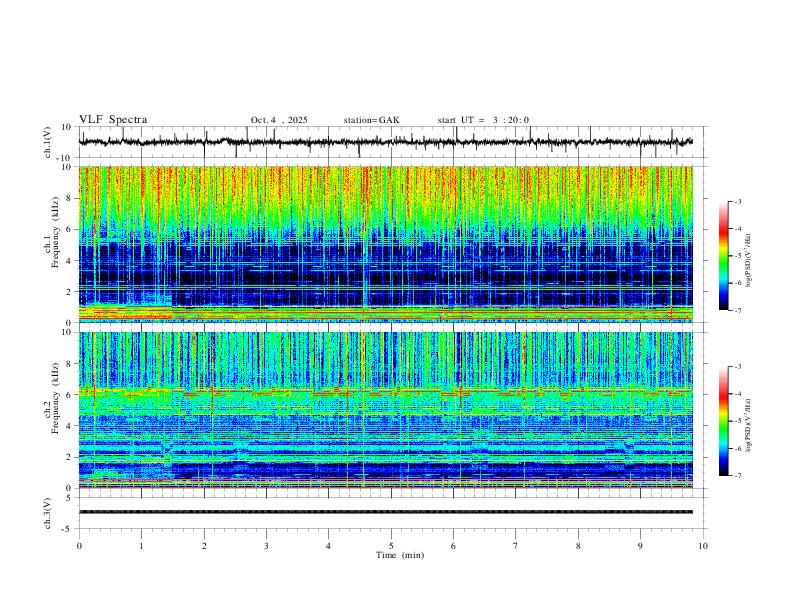The height and width of the screenshot is (612, 792).
Task: Click the date label 'Oct. 4 , 2025'
Action: tap(279, 120)
